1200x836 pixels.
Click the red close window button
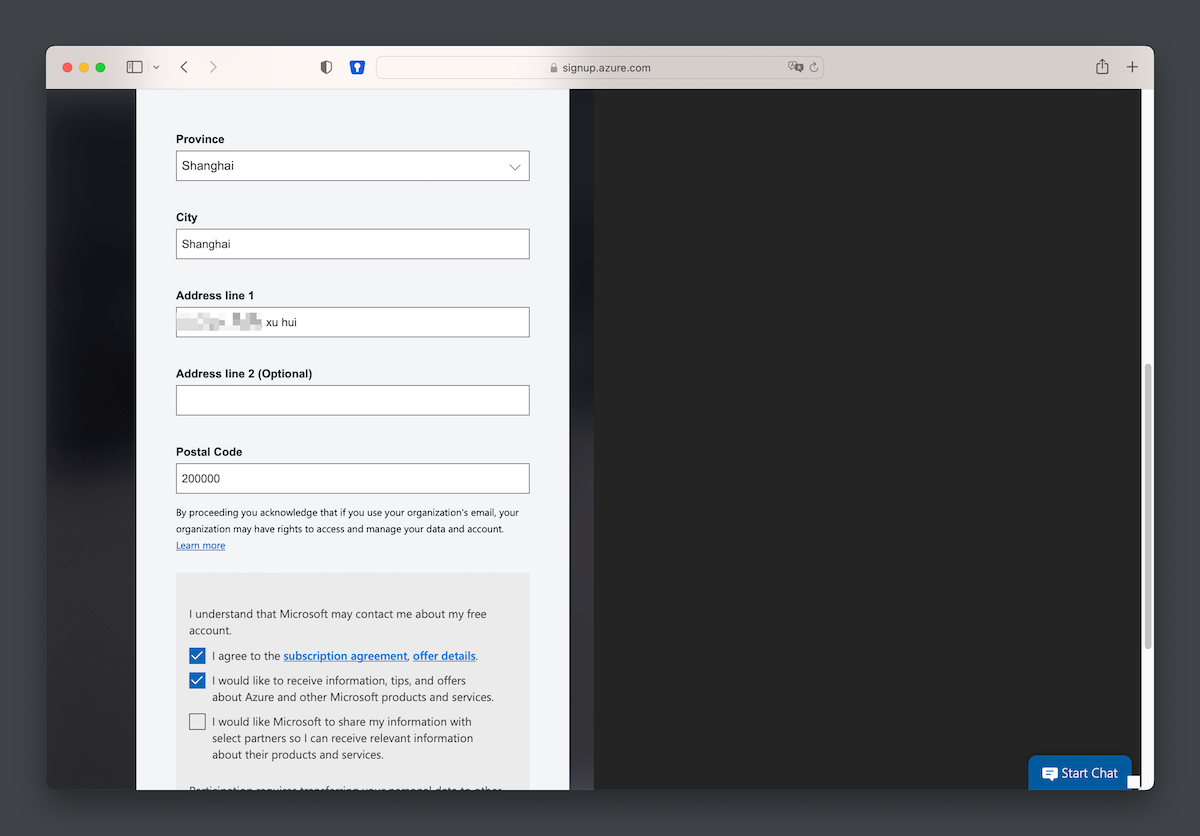coord(68,67)
